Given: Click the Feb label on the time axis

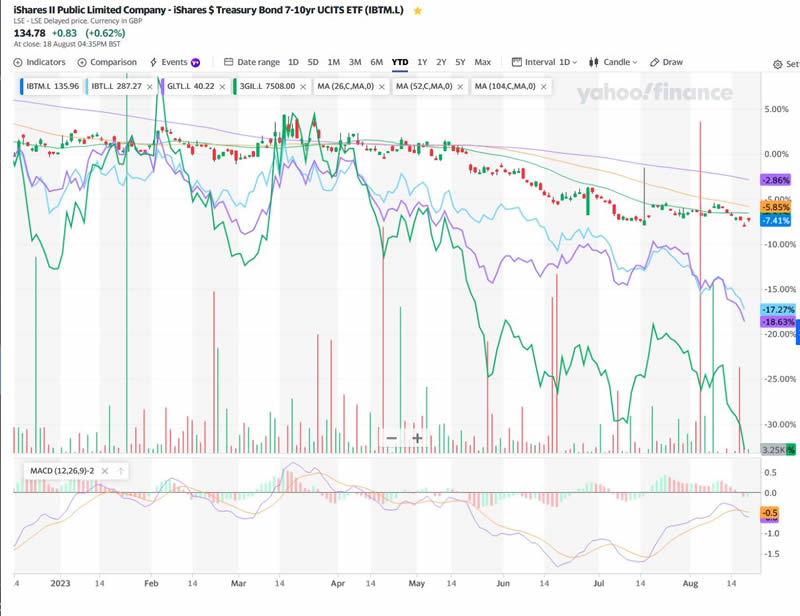Looking at the screenshot, I should (151, 583).
